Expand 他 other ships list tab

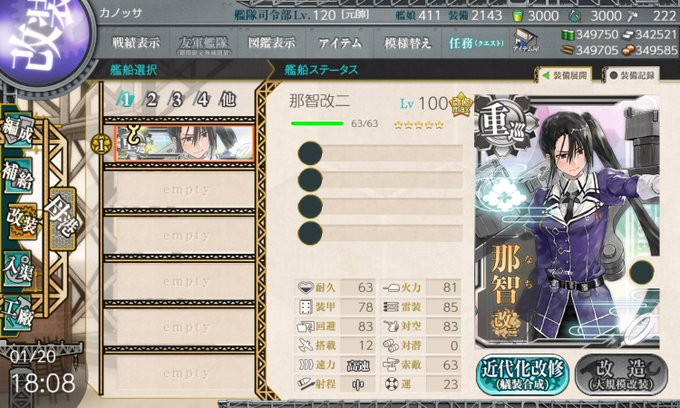point(228,100)
